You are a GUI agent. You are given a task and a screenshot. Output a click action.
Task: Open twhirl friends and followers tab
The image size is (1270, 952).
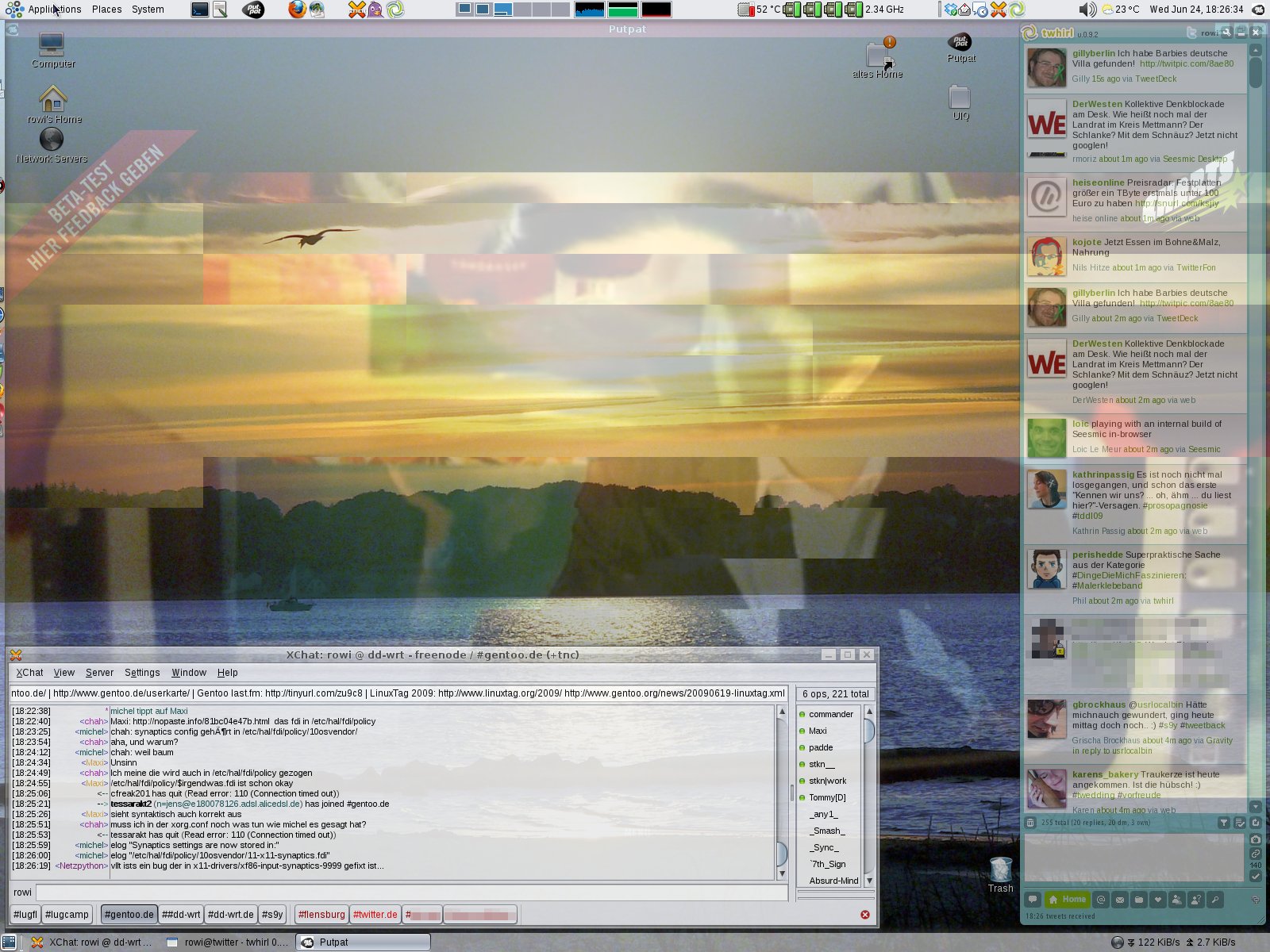point(1177,900)
